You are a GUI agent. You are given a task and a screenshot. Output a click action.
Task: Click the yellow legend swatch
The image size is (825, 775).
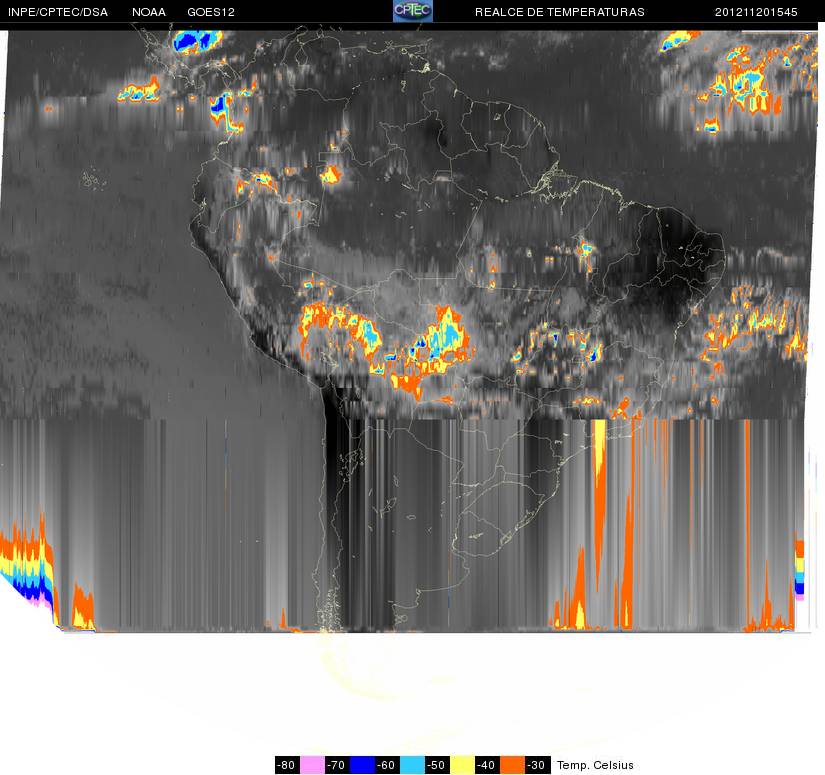coord(462,764)
